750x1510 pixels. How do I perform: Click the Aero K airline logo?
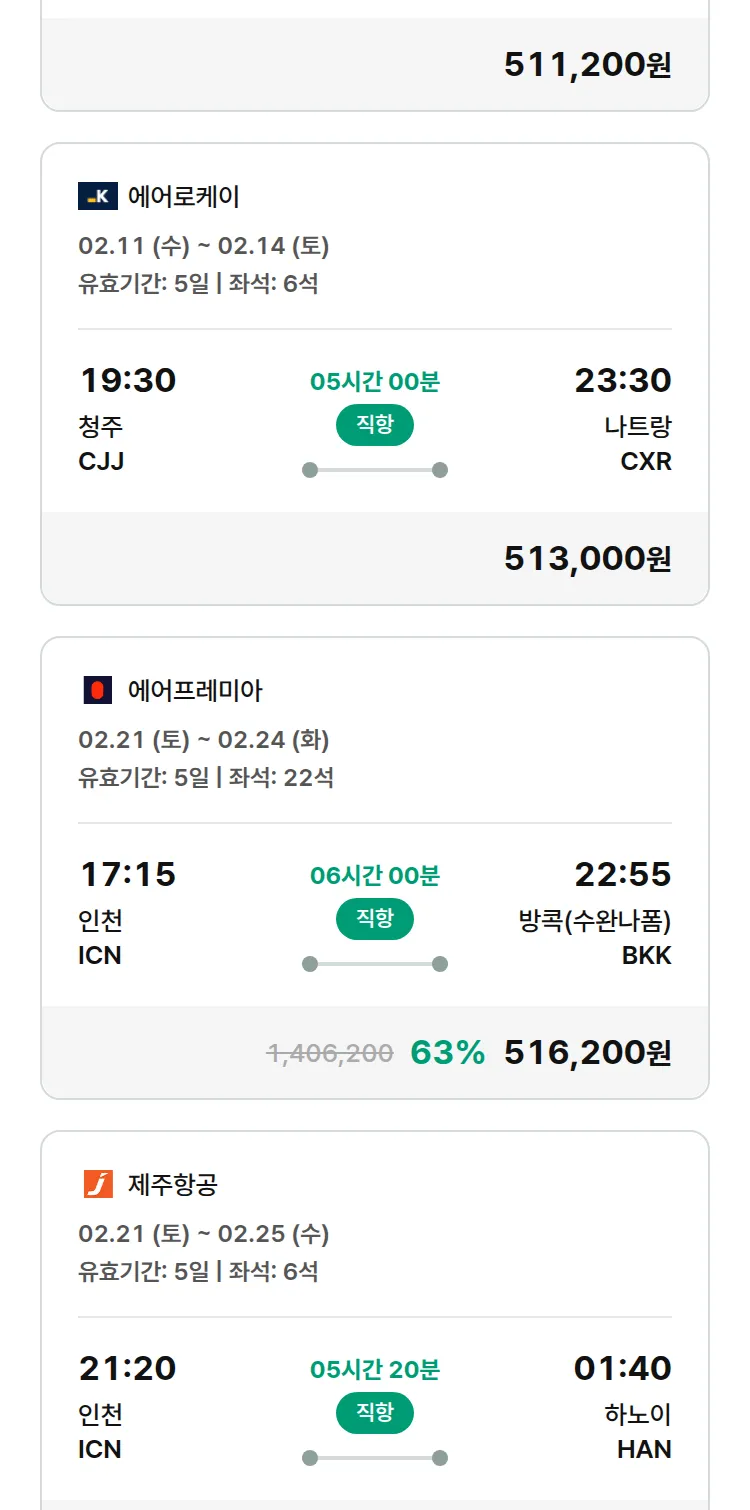click(98, 196)
